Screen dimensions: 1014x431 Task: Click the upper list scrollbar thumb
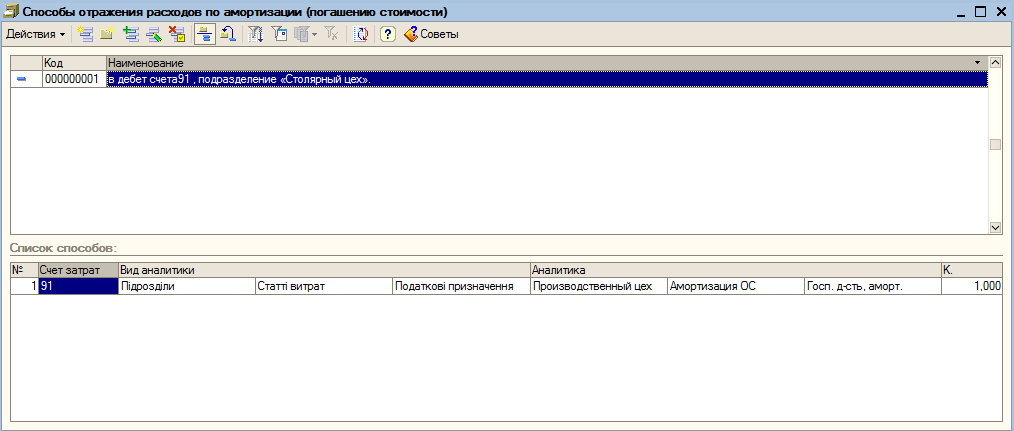[x=995, y=144]
